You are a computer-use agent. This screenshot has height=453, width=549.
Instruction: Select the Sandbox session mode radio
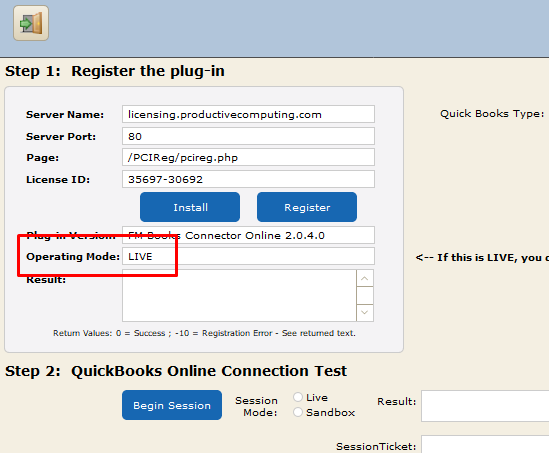pyautogui.click(x=298, y=412)
